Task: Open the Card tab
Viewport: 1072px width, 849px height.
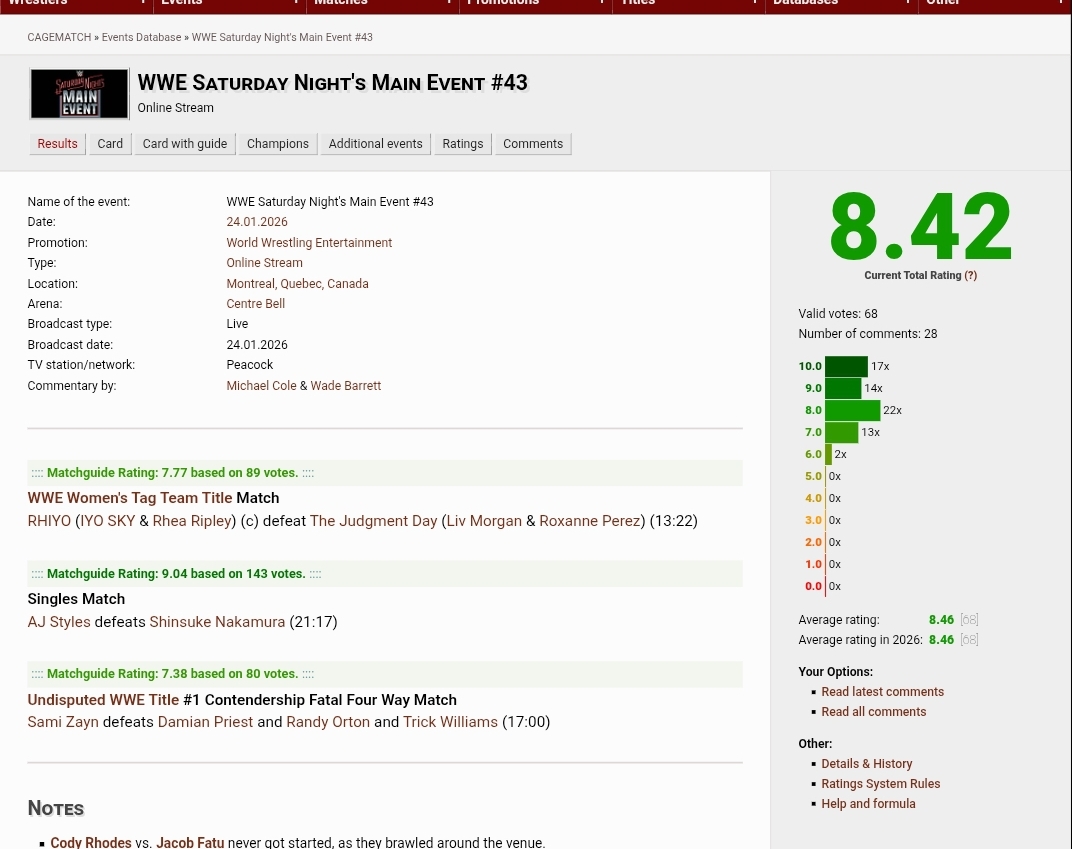Action: [x=110, y=144]
